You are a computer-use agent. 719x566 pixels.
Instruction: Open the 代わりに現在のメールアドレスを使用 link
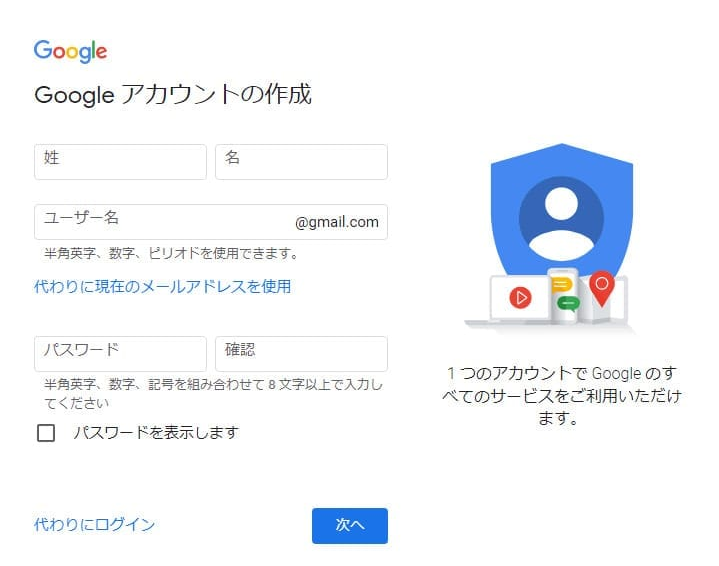(162, 287)
